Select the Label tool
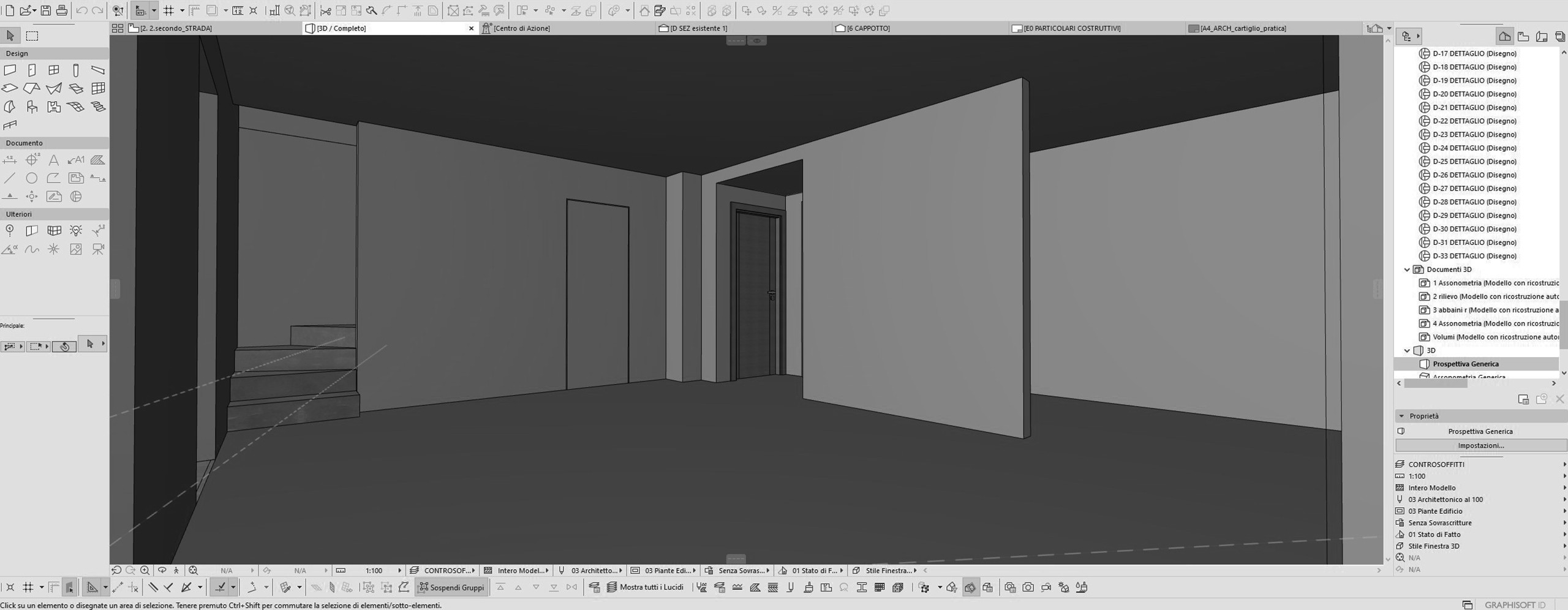 point(76,160)
